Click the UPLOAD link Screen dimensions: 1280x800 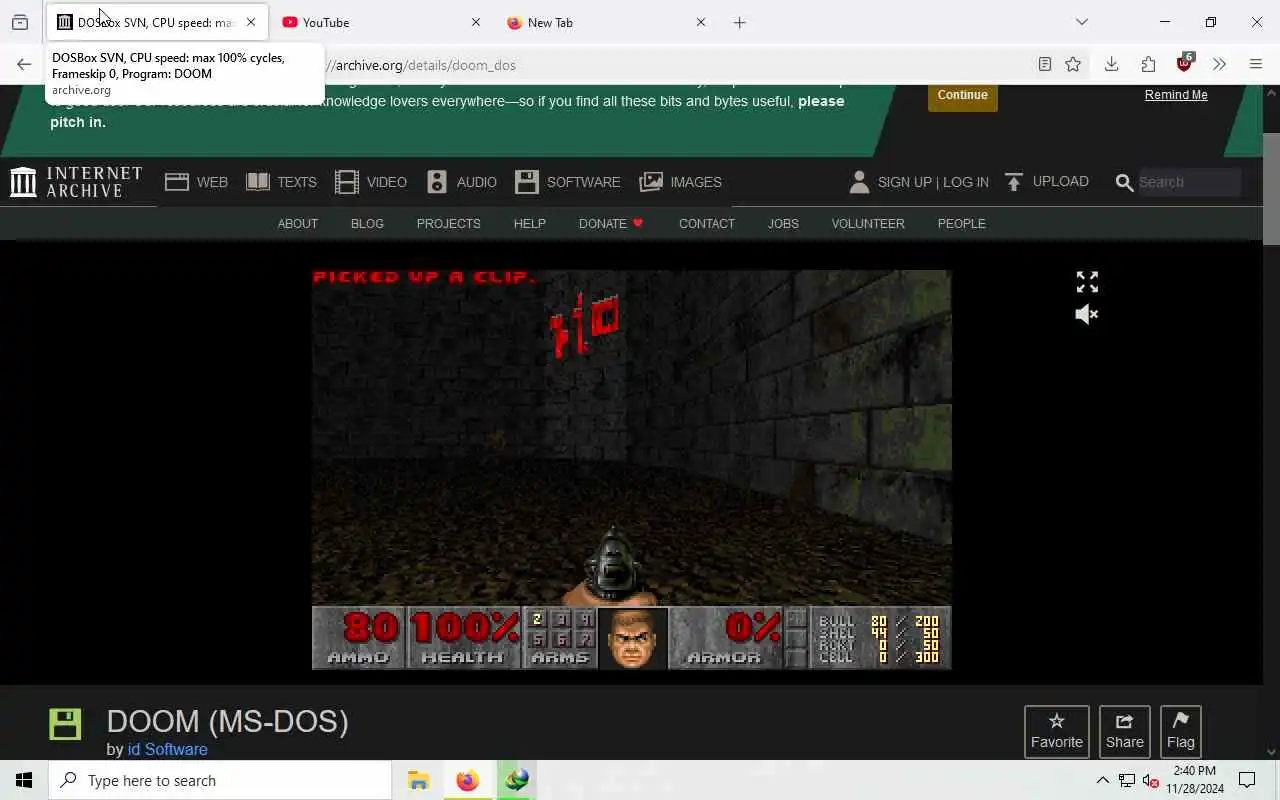tap(1047, 182)
